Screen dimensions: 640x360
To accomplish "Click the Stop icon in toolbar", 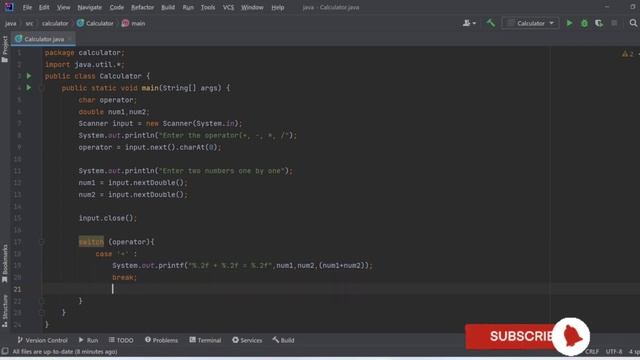I will coord(614,23).
